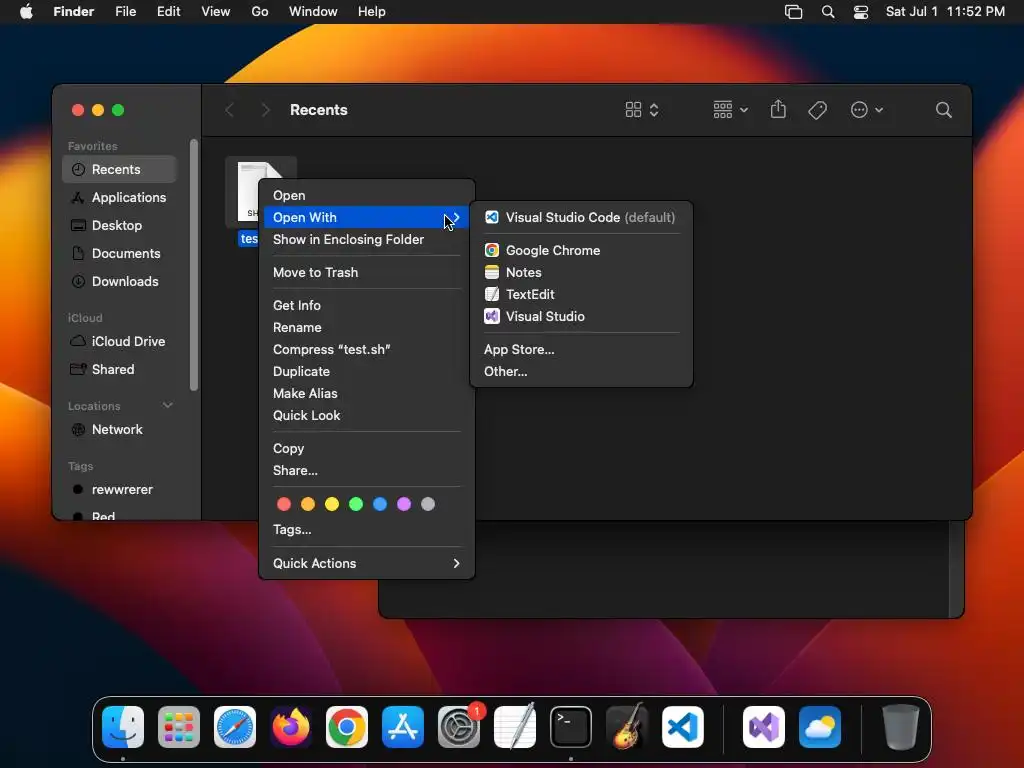This screenshot has width=1024, height=768.
Task: Select Show in Enclosing Folder
Action: point(366,240)
